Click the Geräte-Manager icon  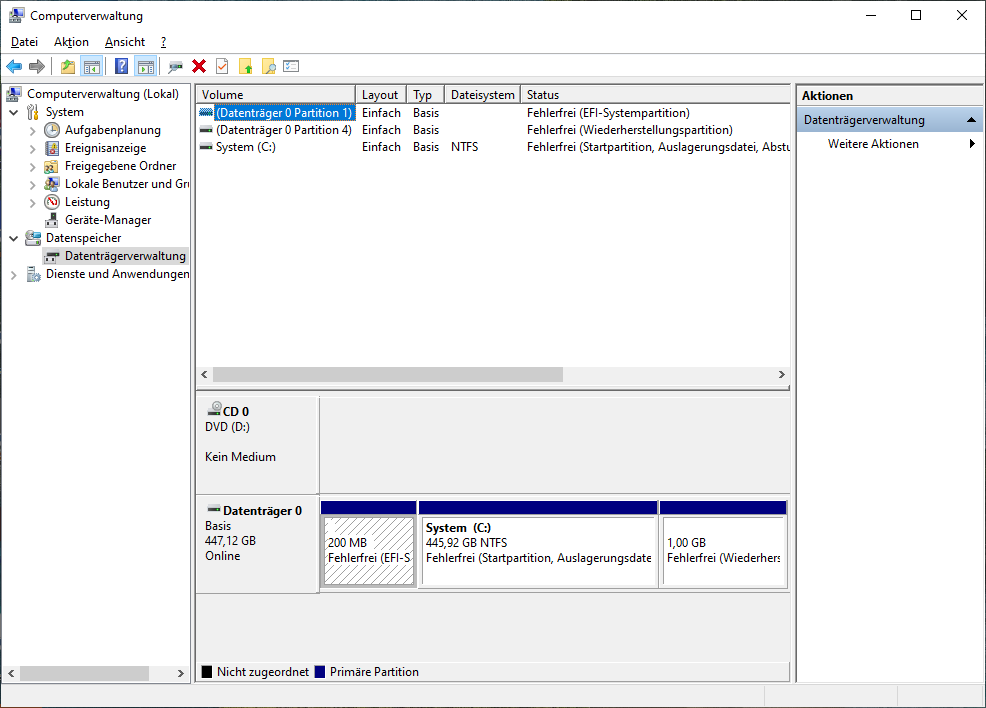pos(52,220)
